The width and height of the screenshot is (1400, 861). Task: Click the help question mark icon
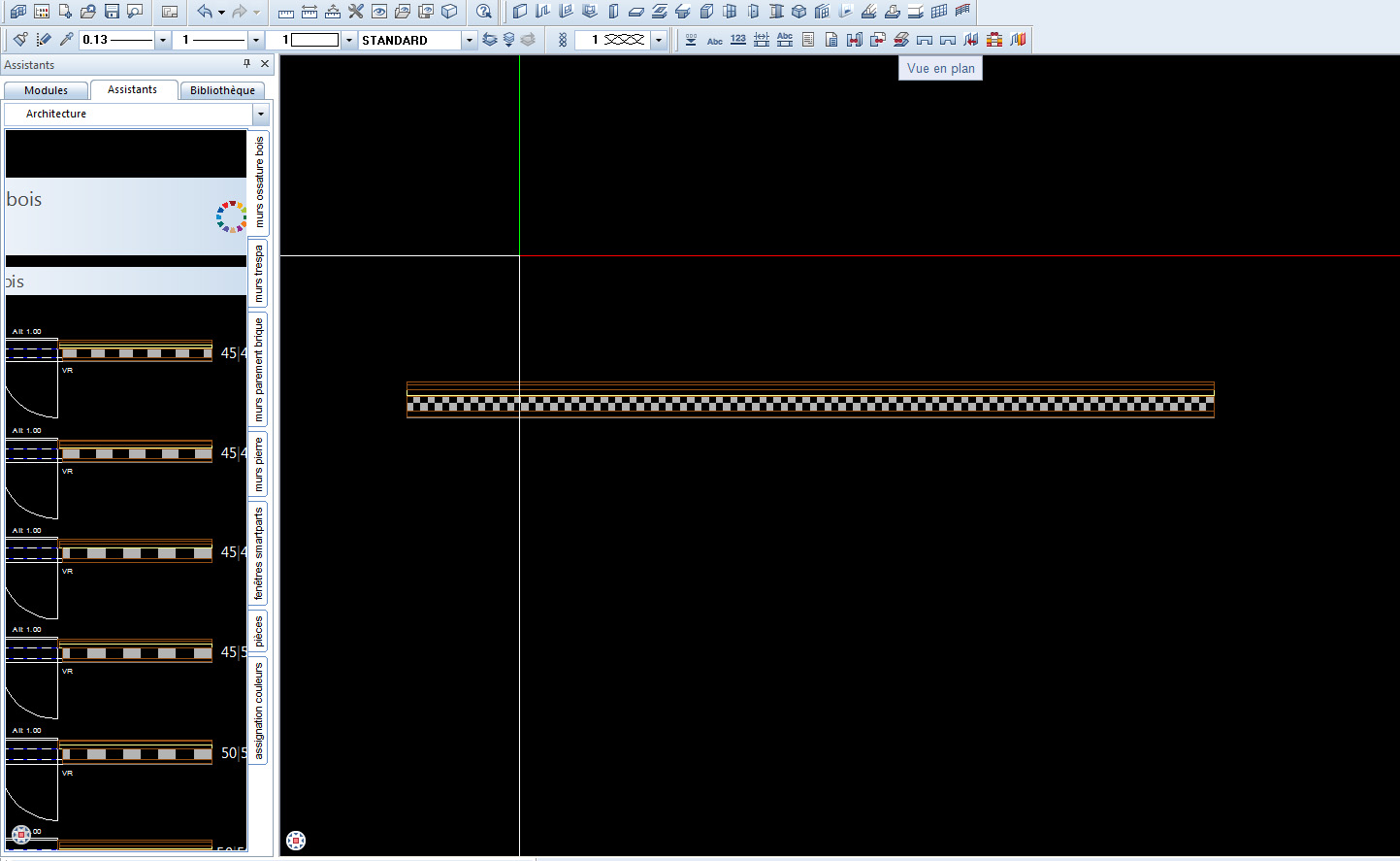(484, 12)
